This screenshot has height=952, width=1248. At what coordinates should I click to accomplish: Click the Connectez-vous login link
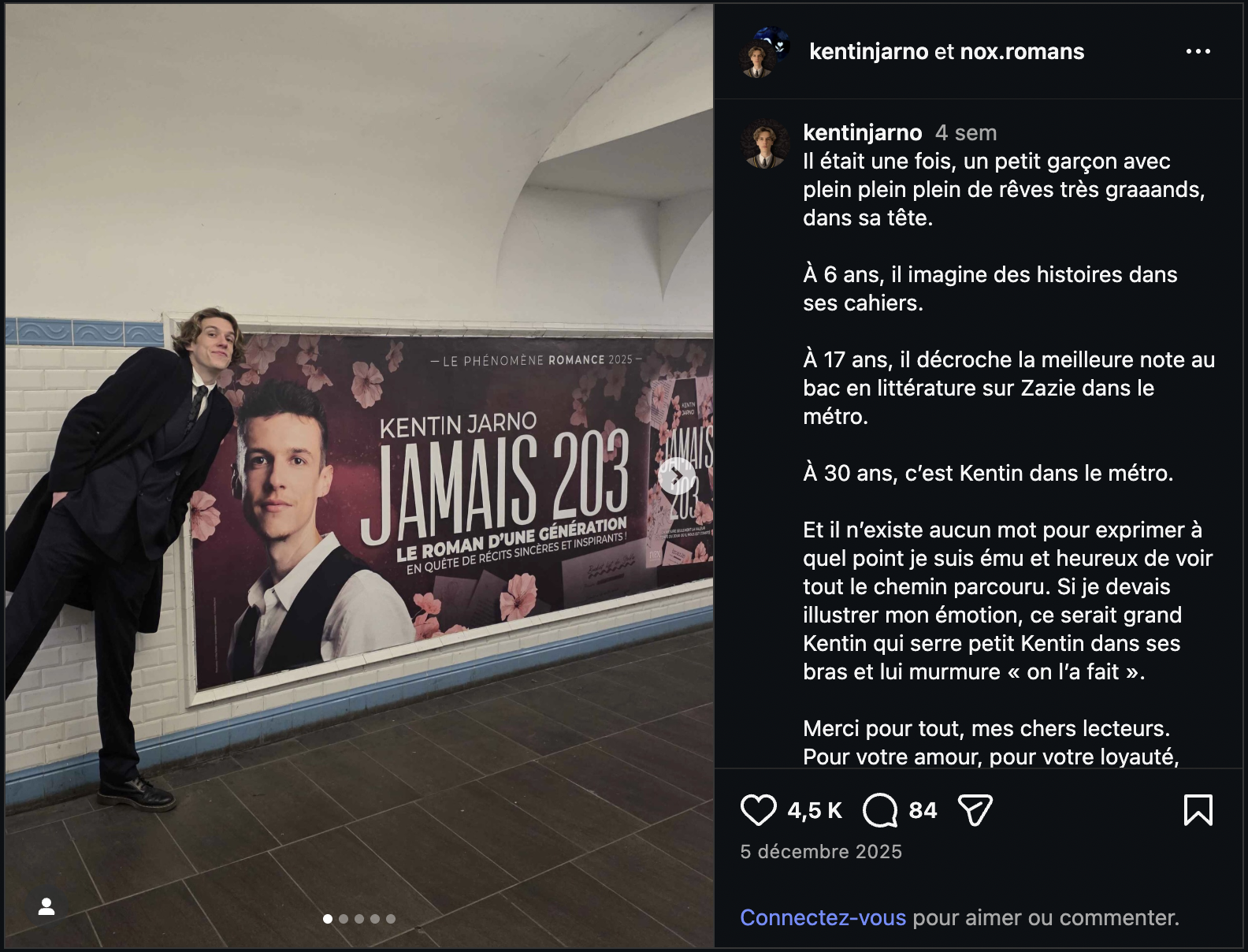click(823, 917)
